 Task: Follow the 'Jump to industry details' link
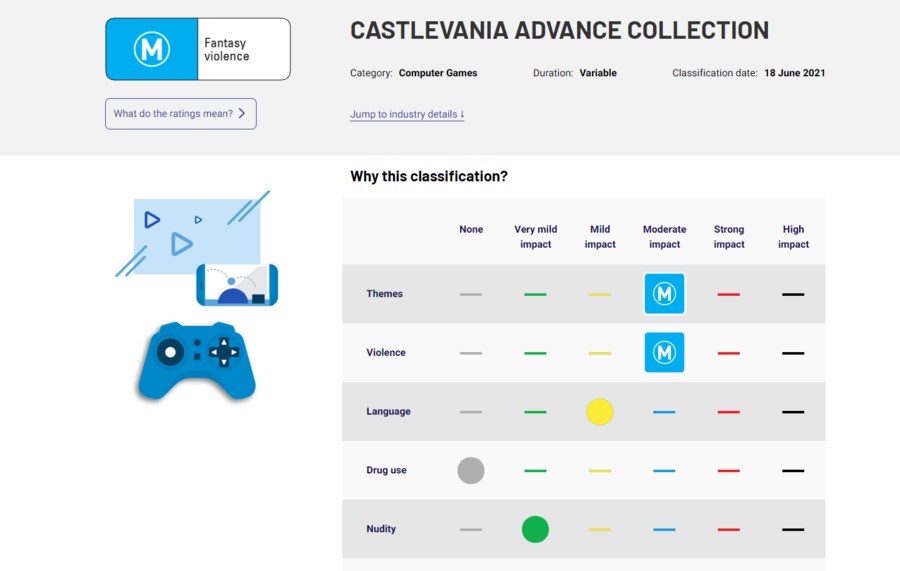[407, 114]
